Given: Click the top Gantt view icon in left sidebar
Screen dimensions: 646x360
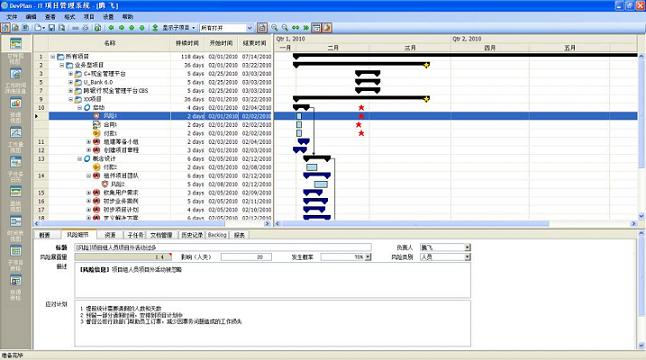Looking at the screenshot, I should [16, 43].
